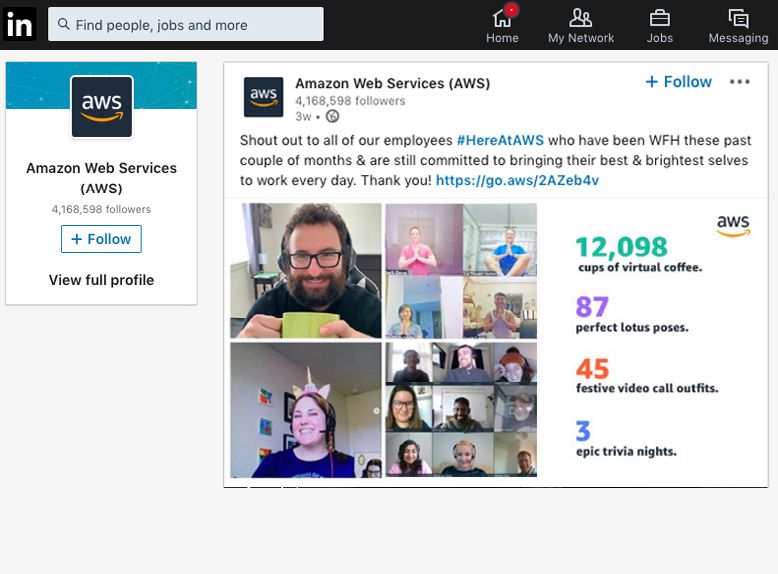Click the AWS logo beside post author
Image resolution: width=778 pixels, height=574 pixels.
264,97
